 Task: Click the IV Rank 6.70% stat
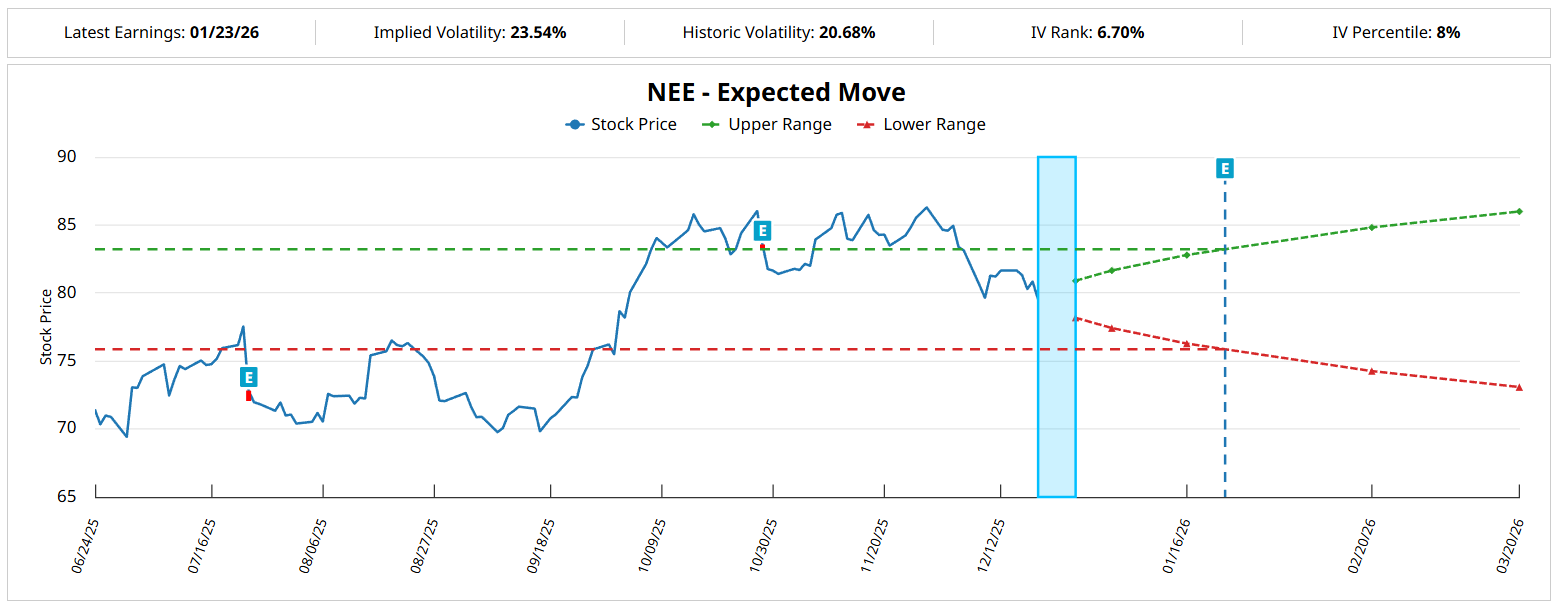[x=1087, y=33]
